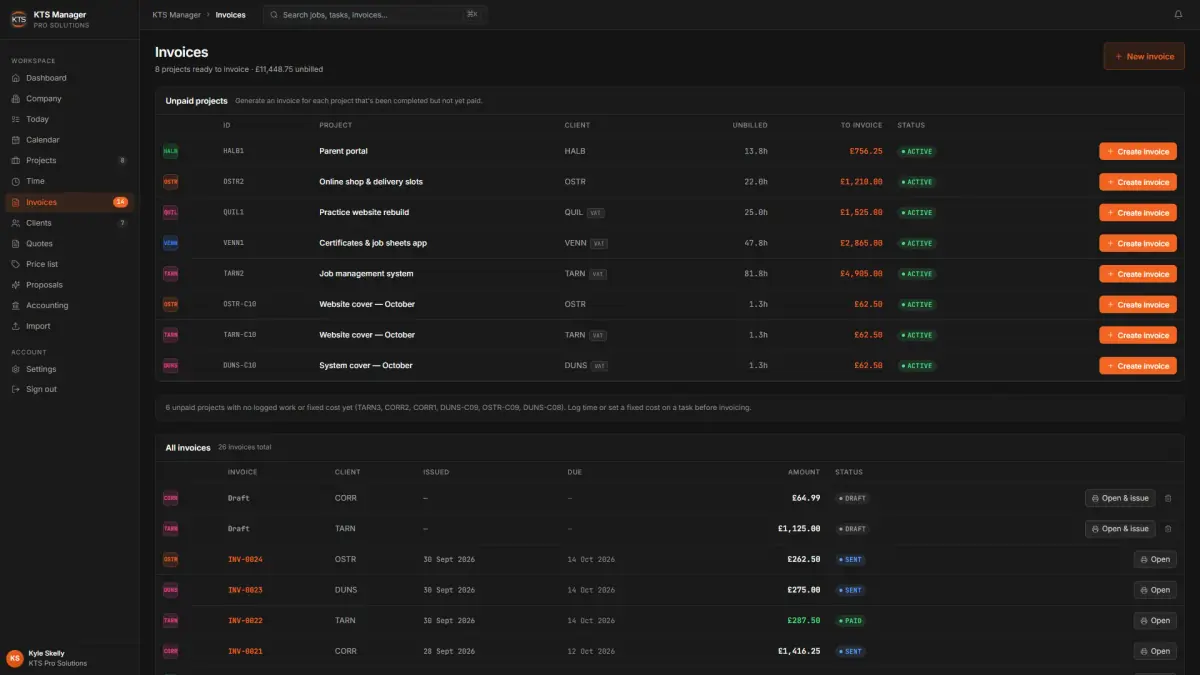Create invoice for TARN-C10 website cover
1200x675 pixels.
[1138, 335]
